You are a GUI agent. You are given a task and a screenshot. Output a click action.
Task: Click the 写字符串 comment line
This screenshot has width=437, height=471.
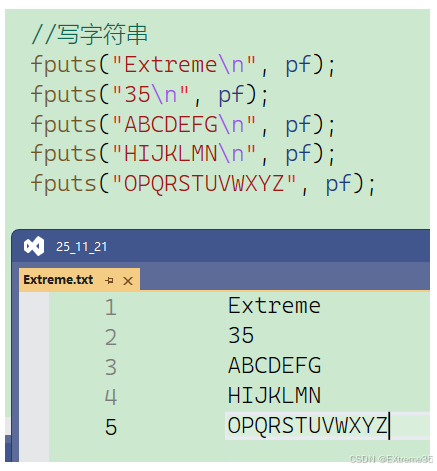89,34
